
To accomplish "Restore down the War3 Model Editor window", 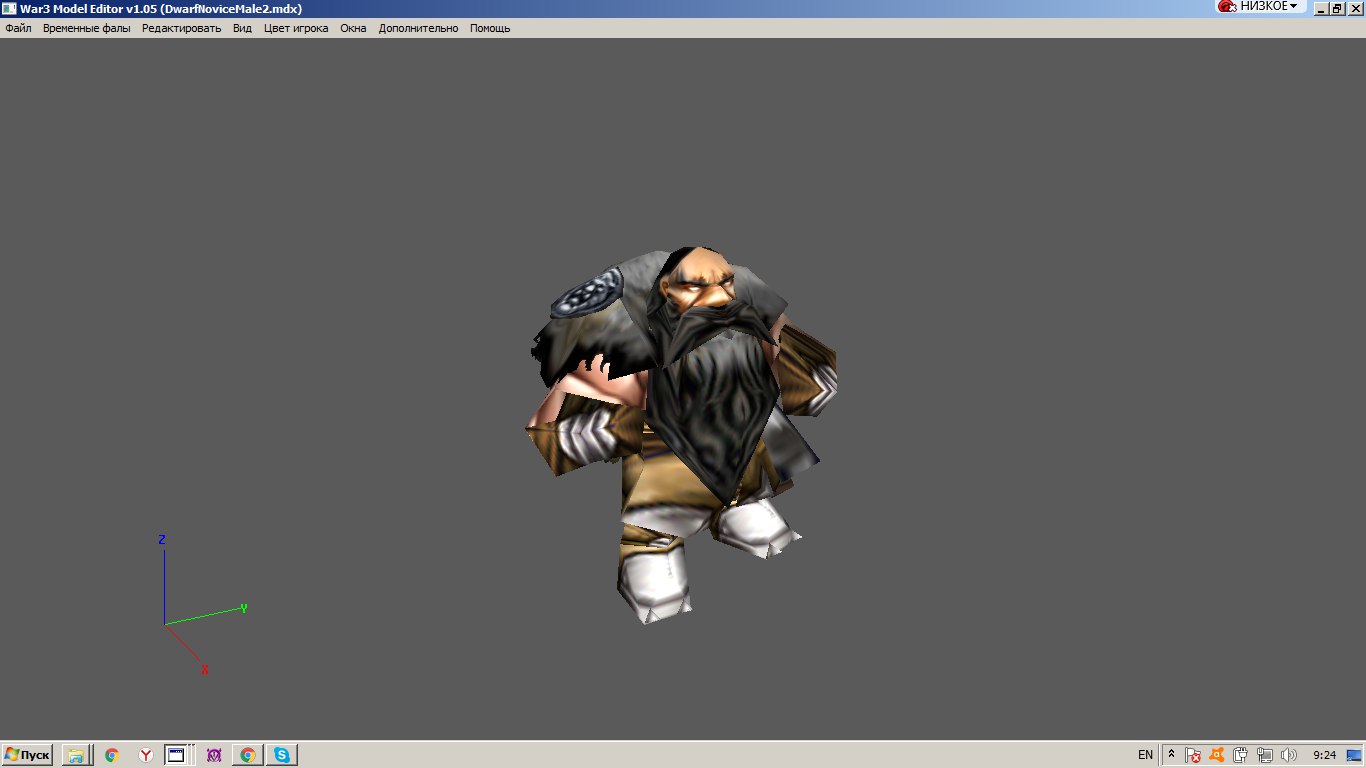I will click(x=1337, y=8).
